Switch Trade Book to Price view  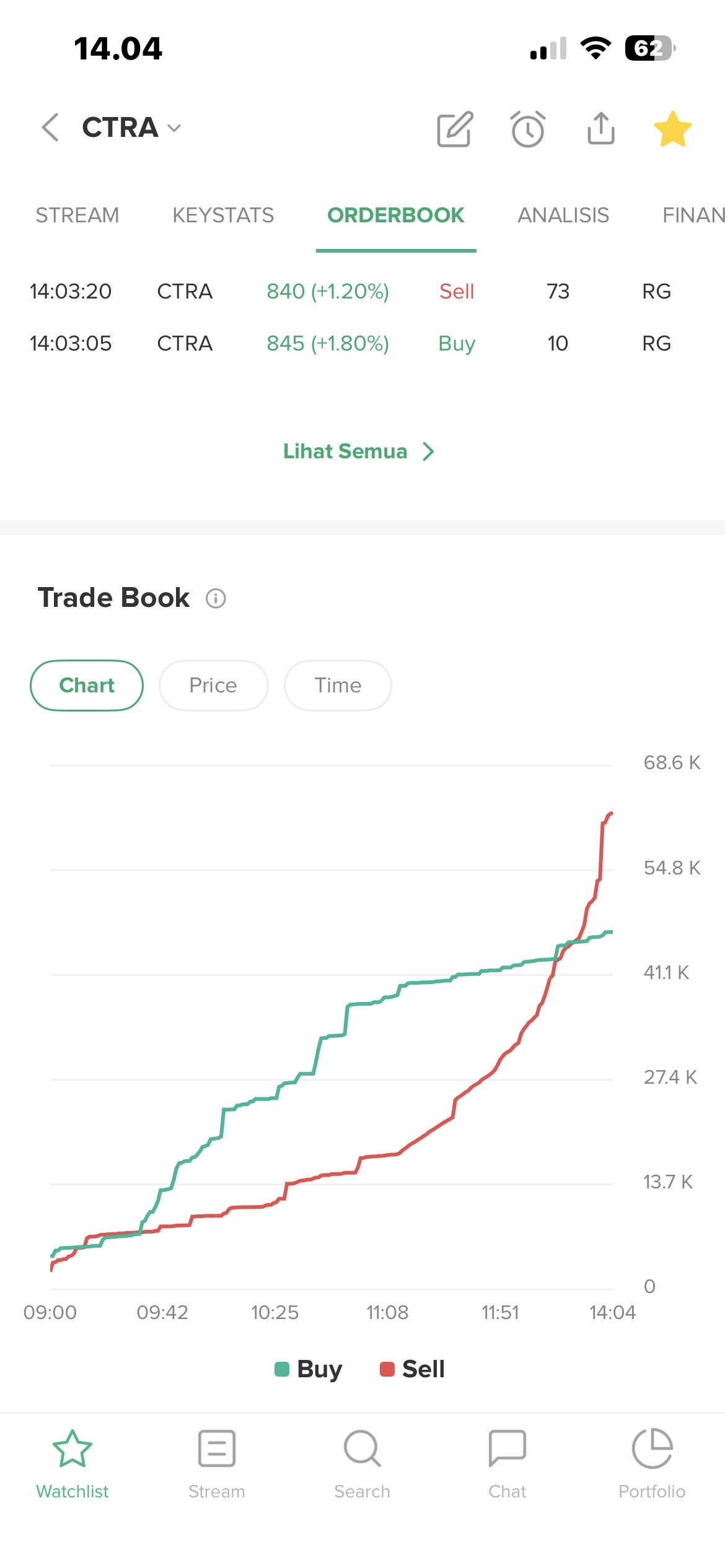(x=213, y=686)
